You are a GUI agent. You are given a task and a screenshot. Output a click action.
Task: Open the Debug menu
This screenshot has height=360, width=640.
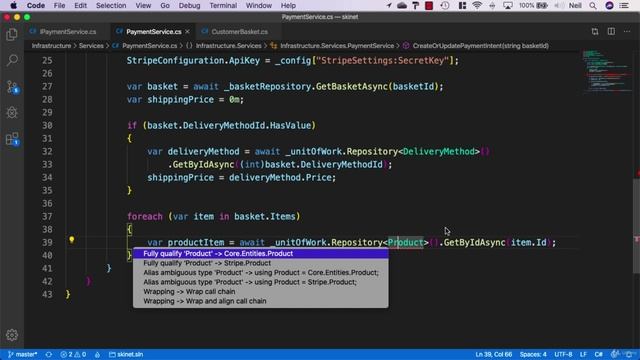click(189, 5)
